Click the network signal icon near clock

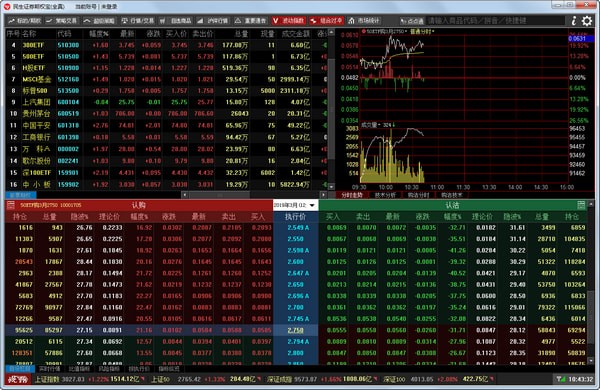click(561, 379)
